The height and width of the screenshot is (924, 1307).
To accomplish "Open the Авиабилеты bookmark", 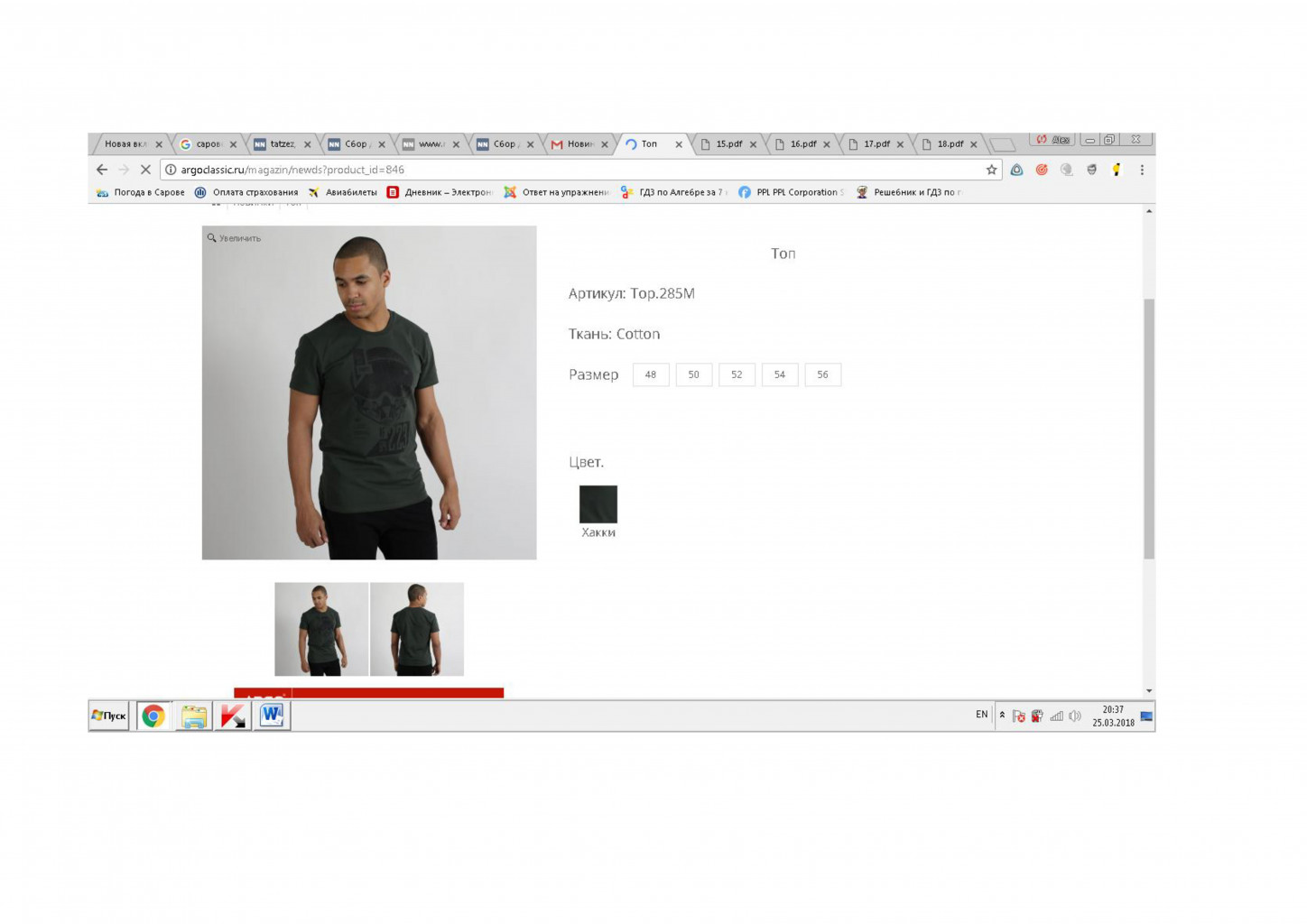I will coord(343,192).
